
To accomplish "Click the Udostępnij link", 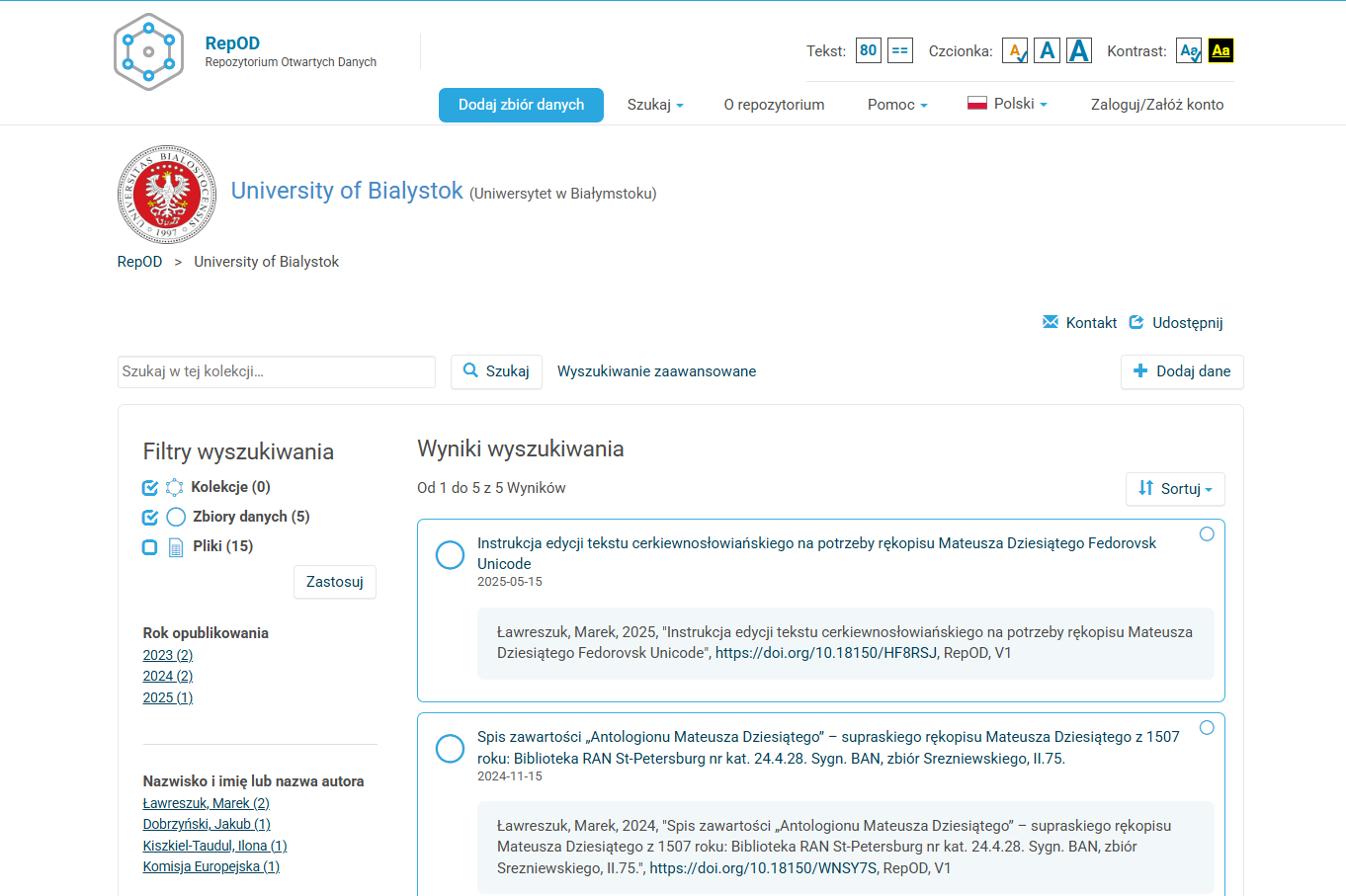I will click(x=1188, y=323).
